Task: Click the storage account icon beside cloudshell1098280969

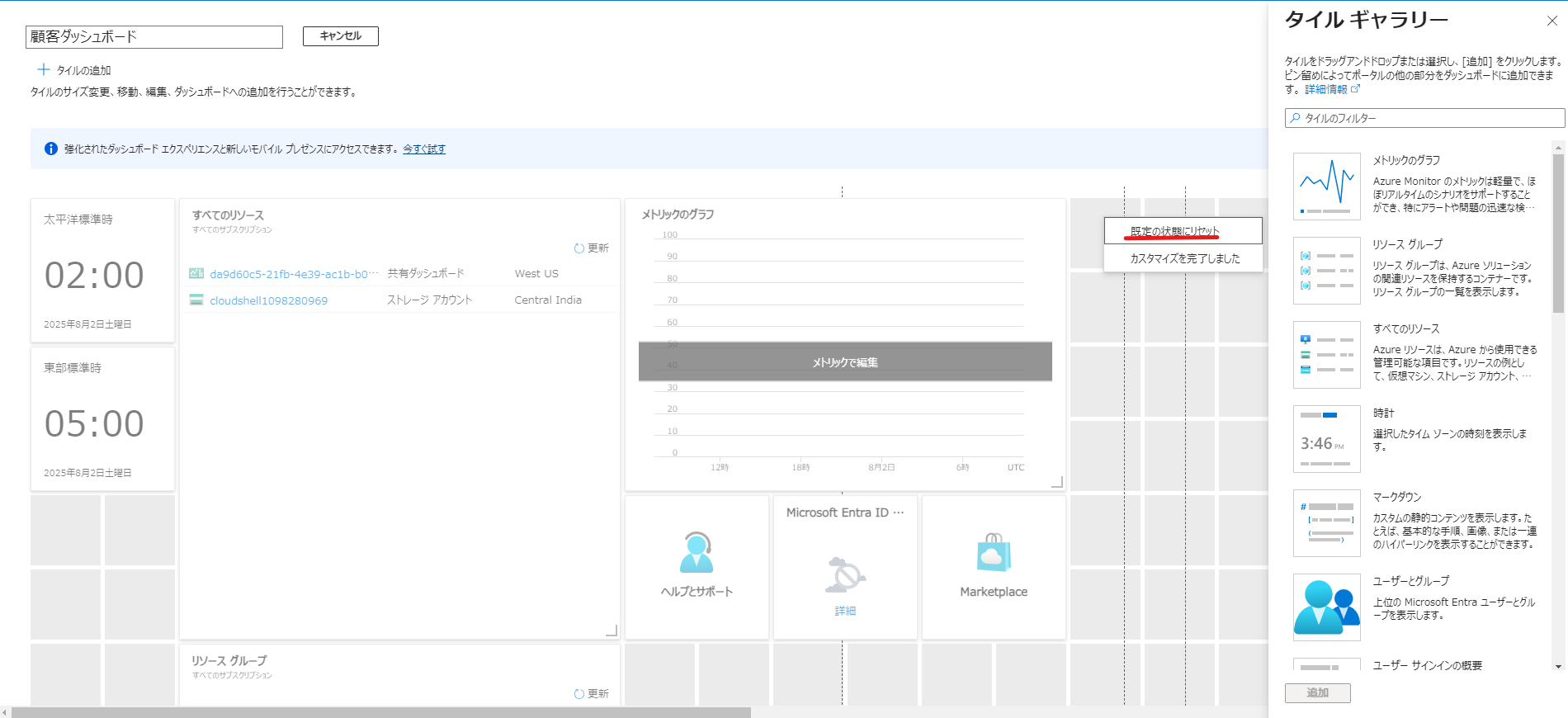Action: (196, 300)
